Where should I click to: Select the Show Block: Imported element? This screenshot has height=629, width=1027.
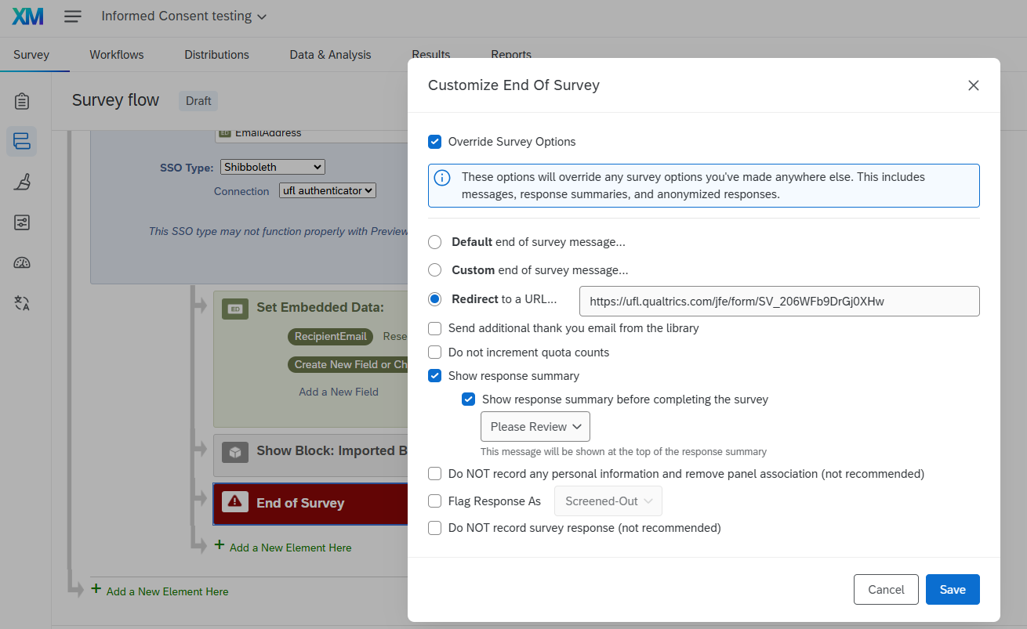[311, 455]
